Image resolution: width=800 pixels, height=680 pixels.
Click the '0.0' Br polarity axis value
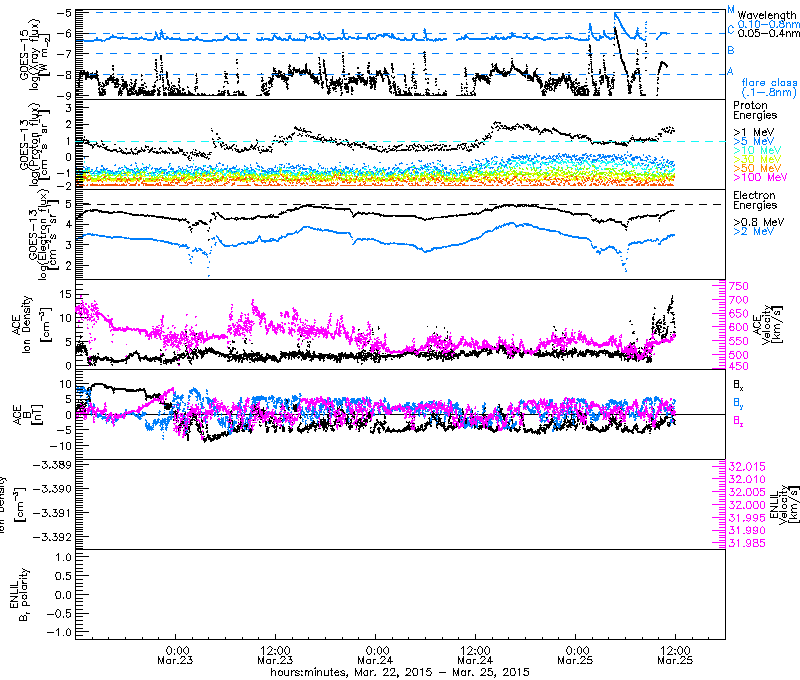pos(63,595)
